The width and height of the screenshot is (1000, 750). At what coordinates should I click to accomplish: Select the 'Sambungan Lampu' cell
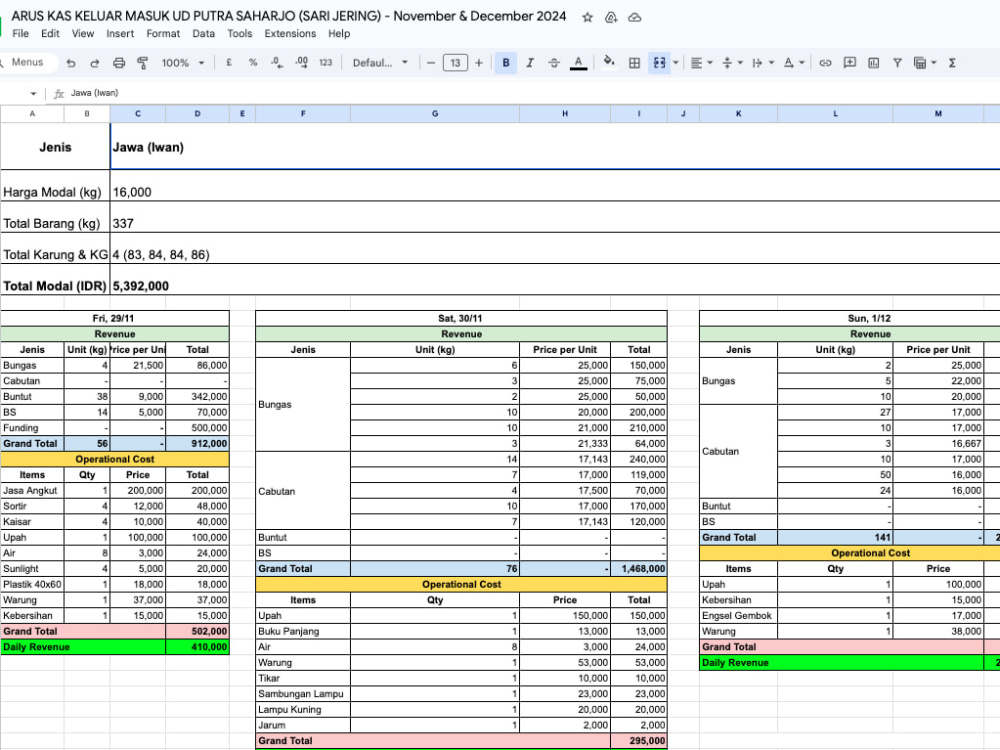pyautogui.click(x=303, y=694)
